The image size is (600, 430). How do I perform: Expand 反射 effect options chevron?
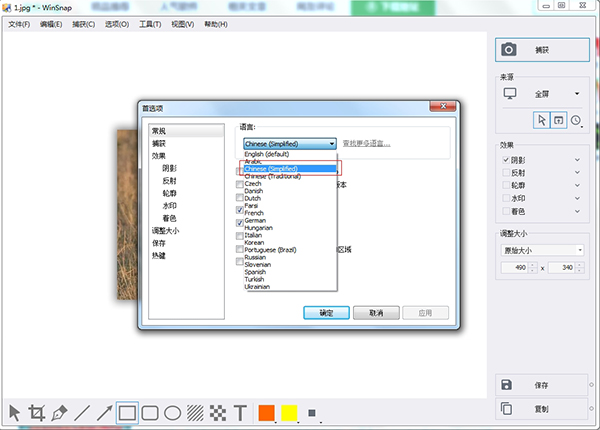click(577, 173)
